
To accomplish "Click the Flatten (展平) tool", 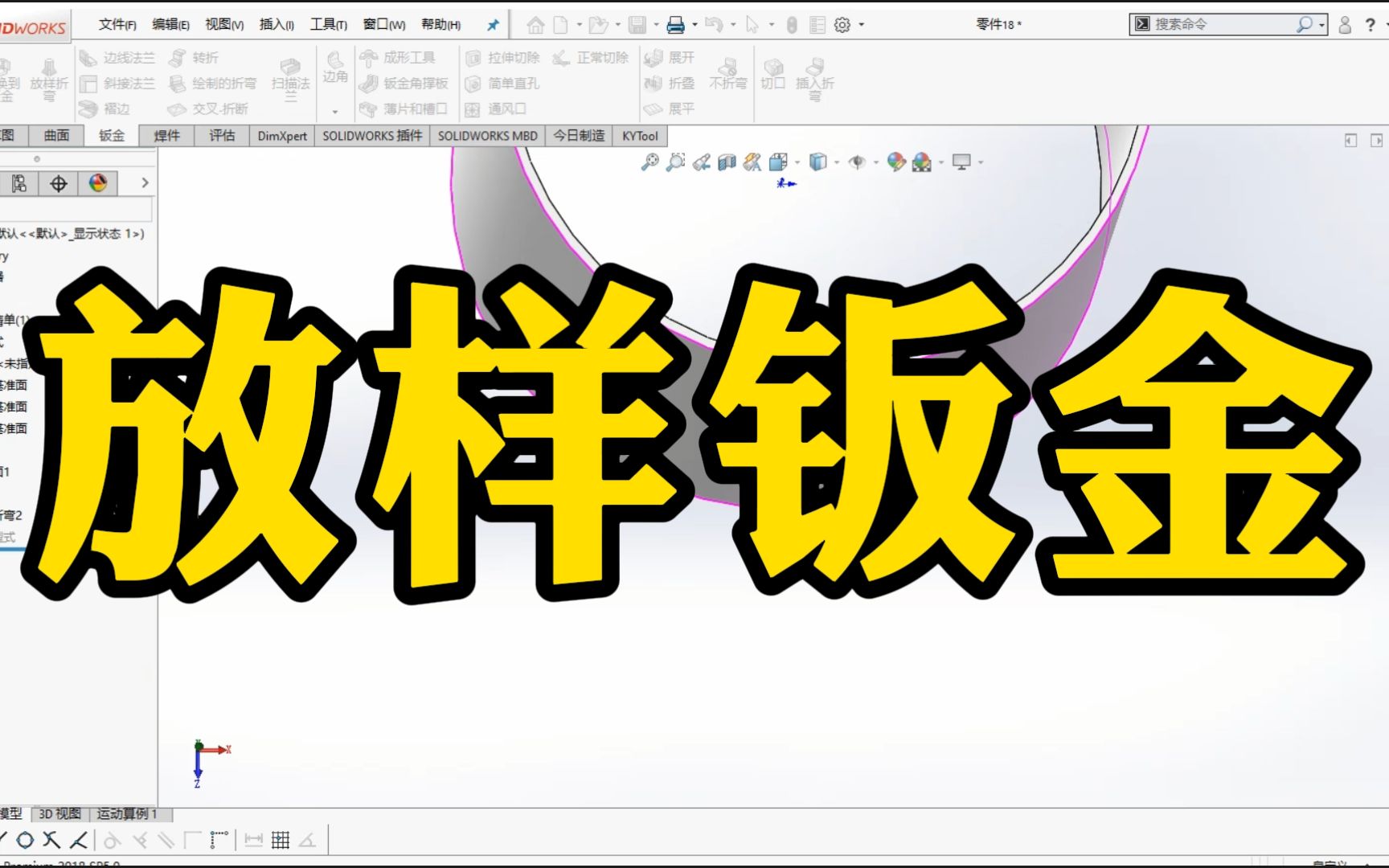I will [x=670, y=108].
